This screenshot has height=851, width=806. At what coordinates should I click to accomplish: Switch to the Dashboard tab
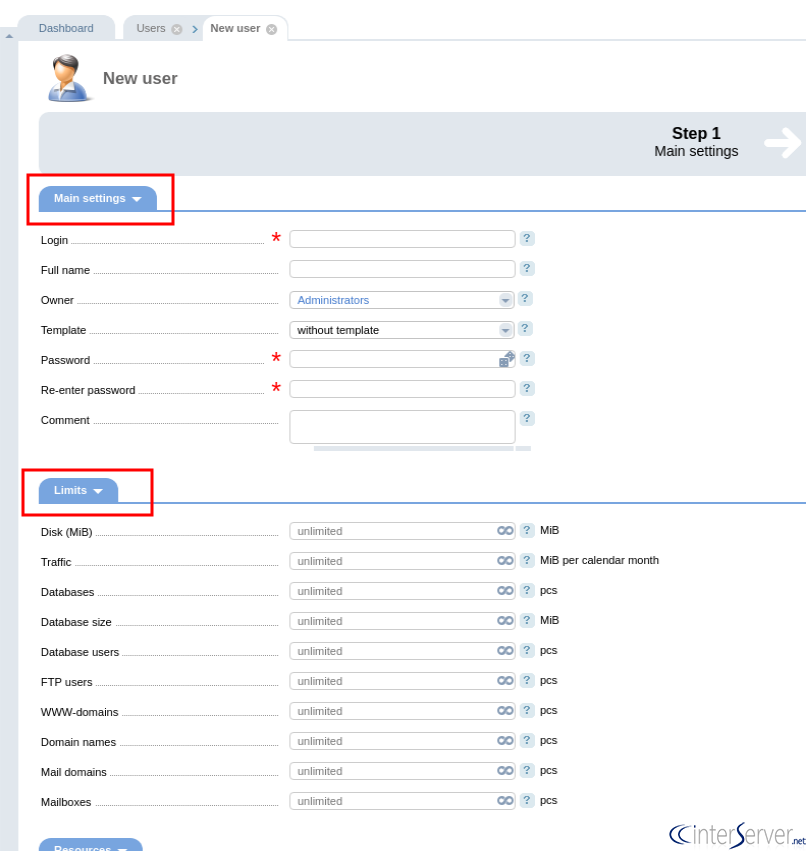tap(66, 28)
